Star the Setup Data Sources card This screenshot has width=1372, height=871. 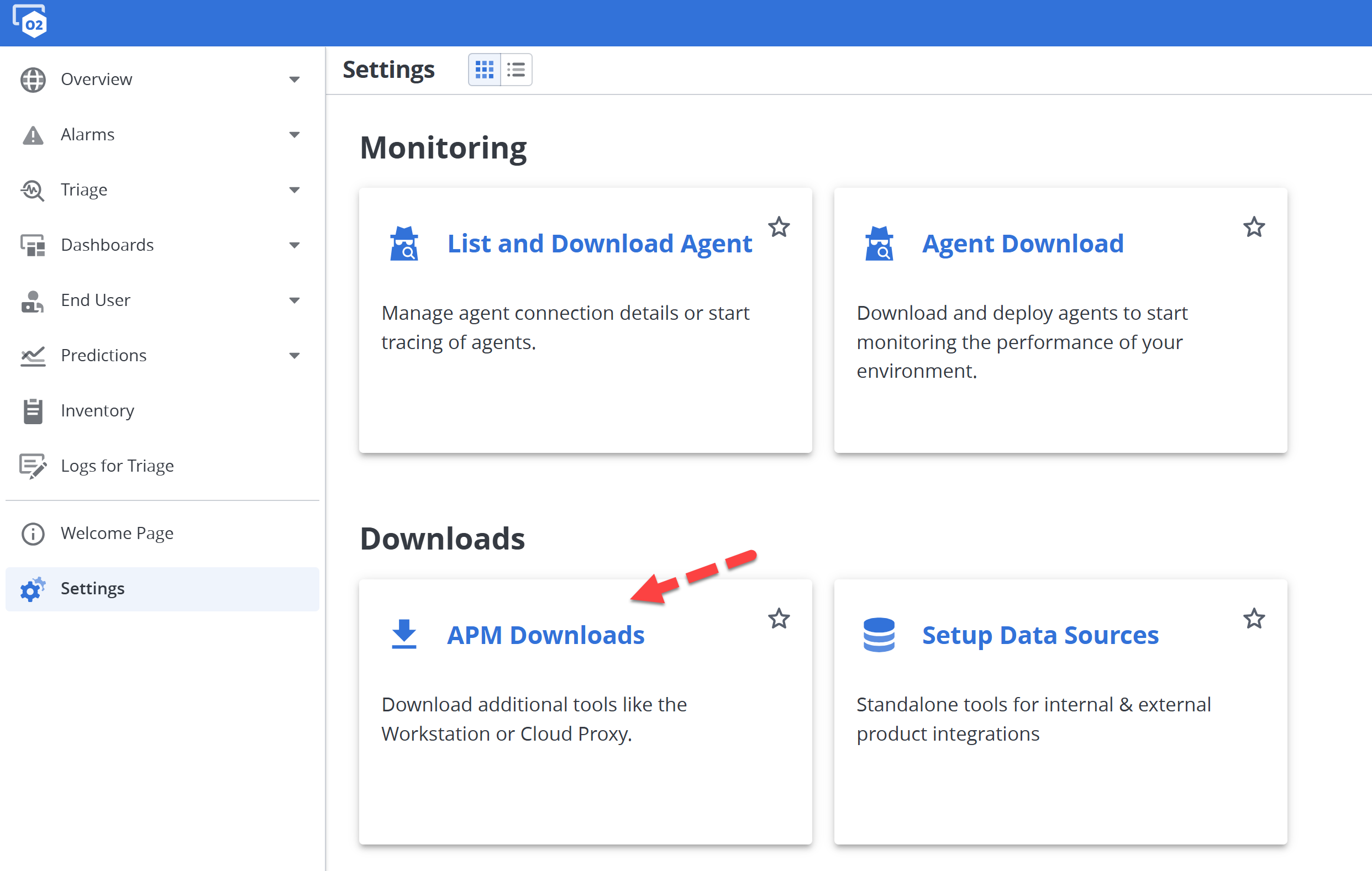[x=1254, y=619]
